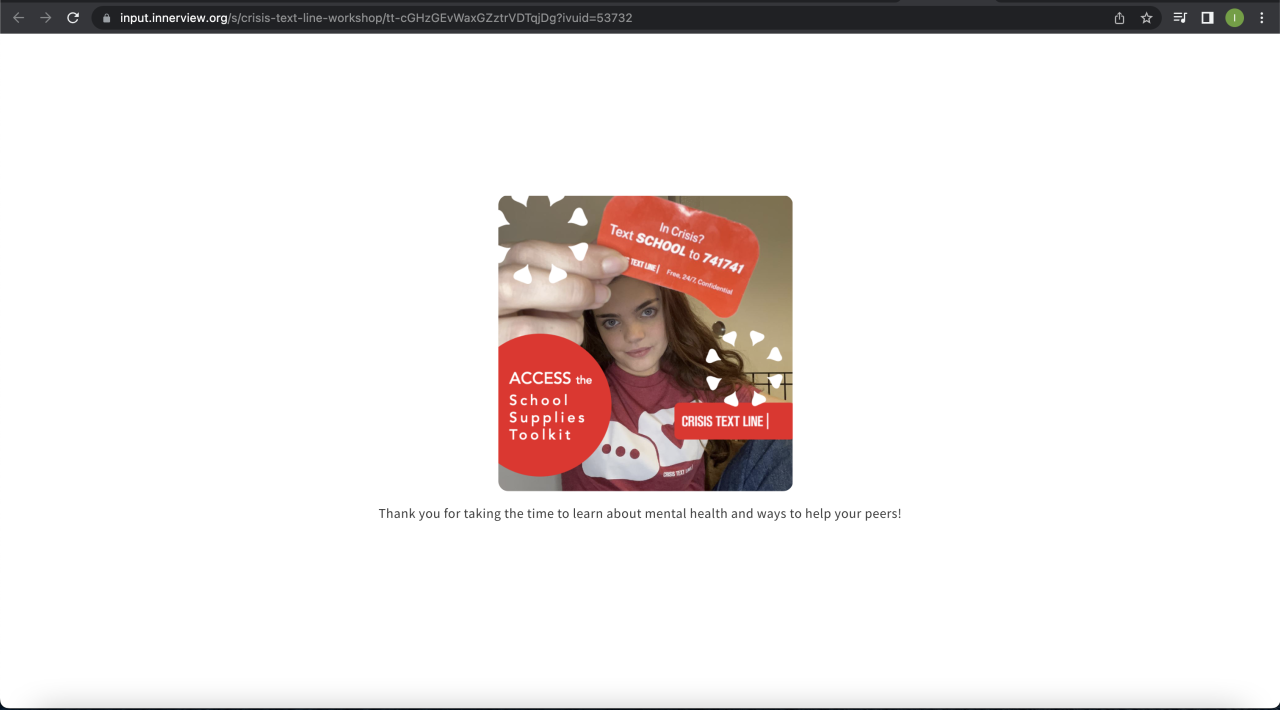Screen dimensions: 1280x710
Task: View site information via the lock icon
Action: point(105,18)
